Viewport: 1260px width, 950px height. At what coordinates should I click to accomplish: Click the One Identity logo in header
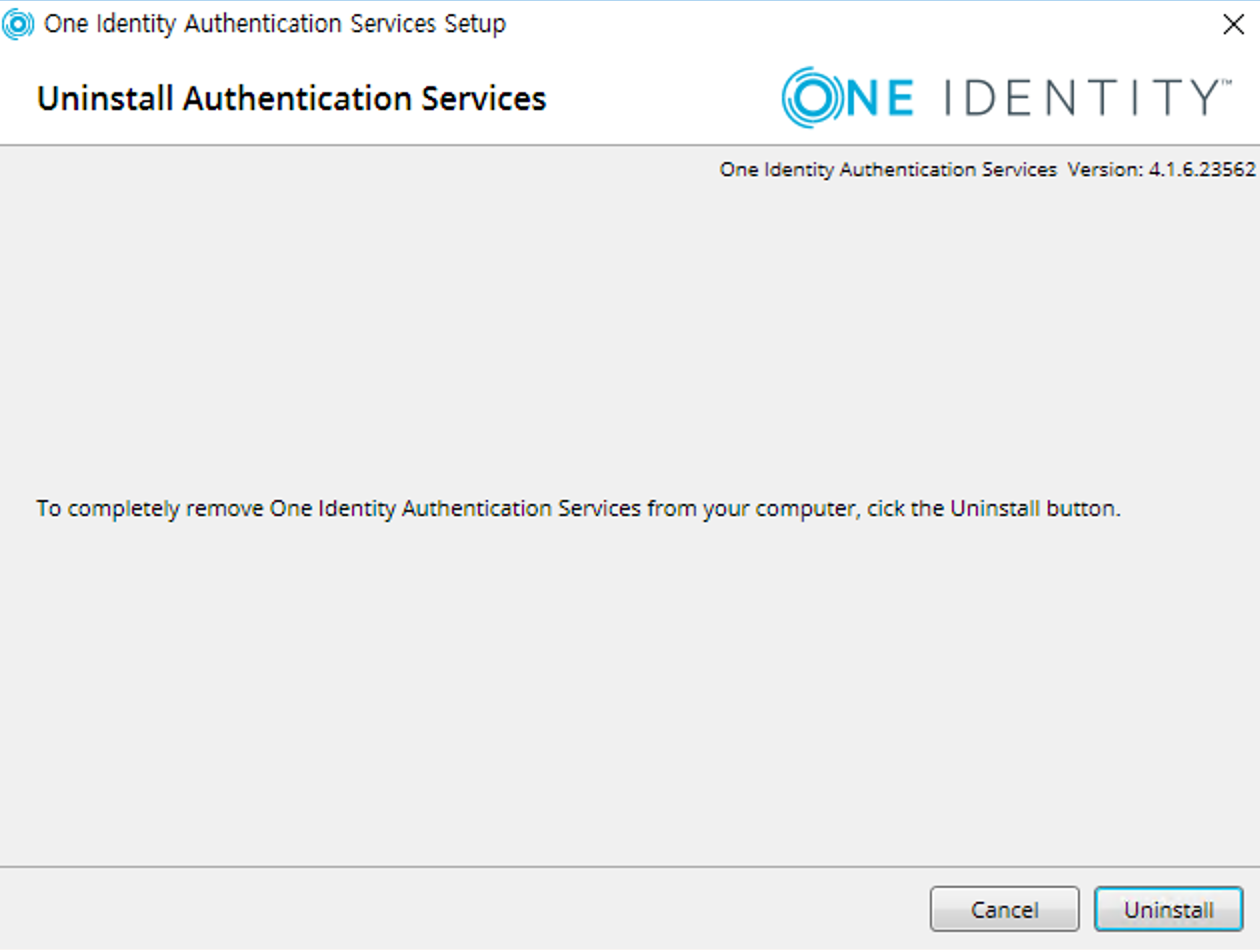[x=1006, y=97]
